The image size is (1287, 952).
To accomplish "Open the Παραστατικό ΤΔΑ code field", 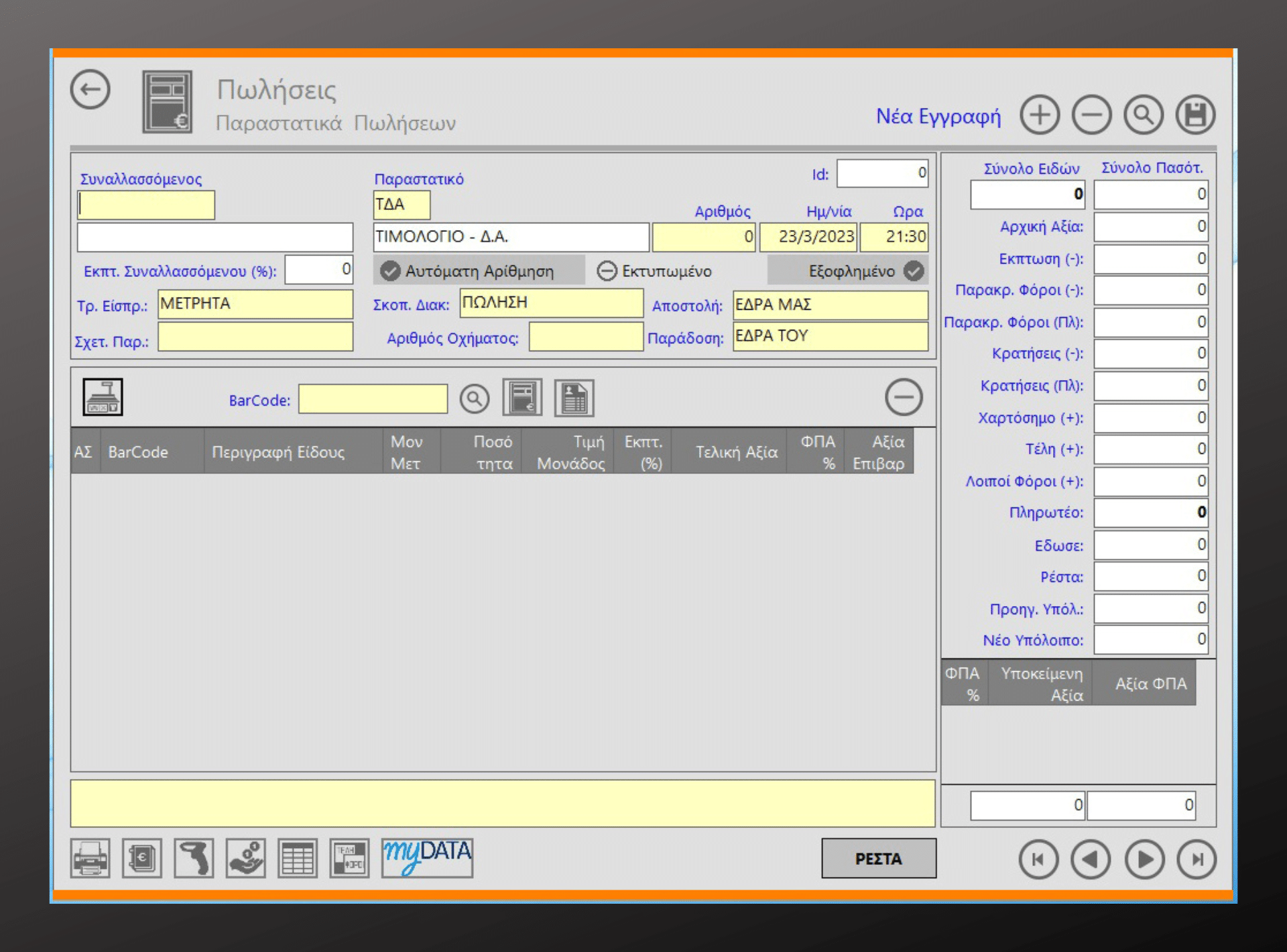I will (x=402, y=205).
